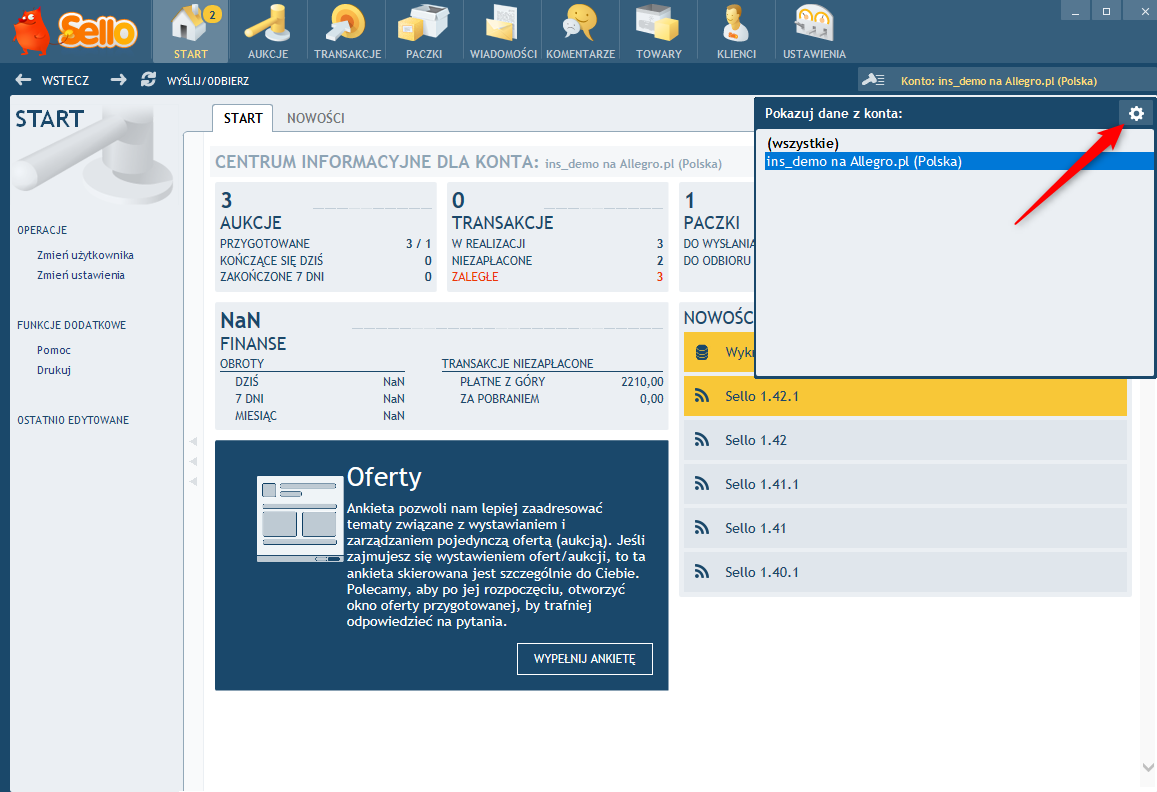The height and width of the screenshot is (792, 1157).
Task: Click RSS icon next to Sello 1.40.1
Action: click(702, 572)
